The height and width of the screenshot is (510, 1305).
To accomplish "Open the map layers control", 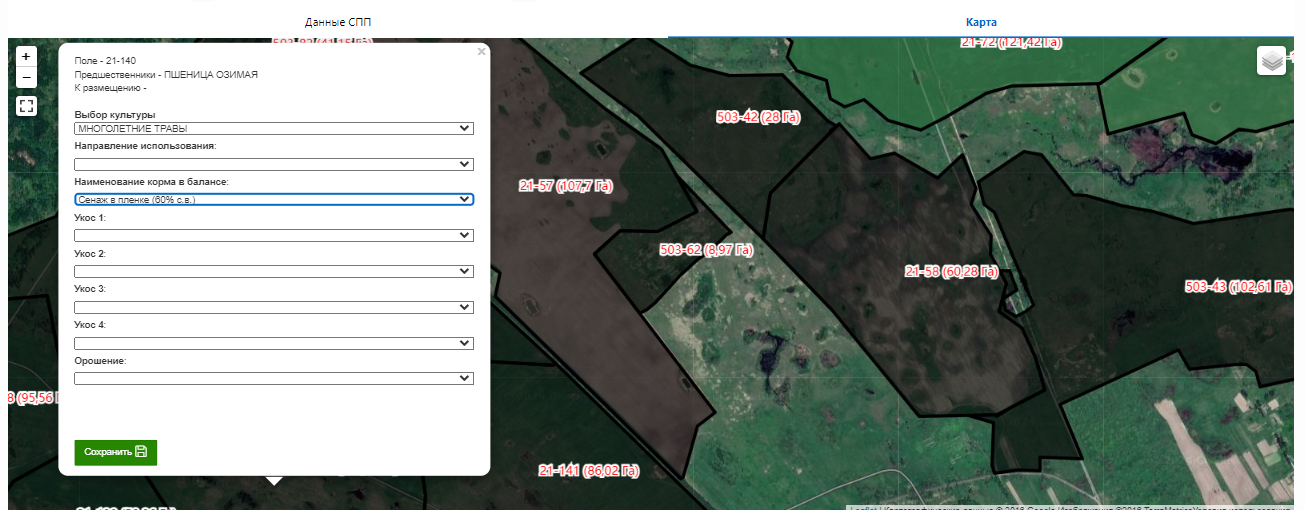I will point(1271,61).
